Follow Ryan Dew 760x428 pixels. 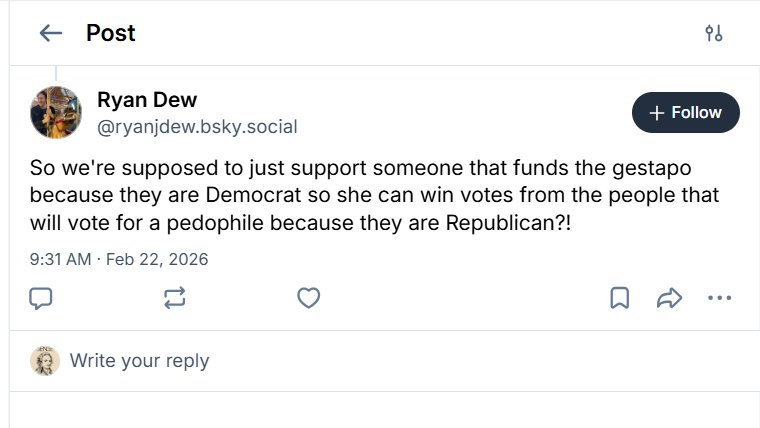[686, 113]
